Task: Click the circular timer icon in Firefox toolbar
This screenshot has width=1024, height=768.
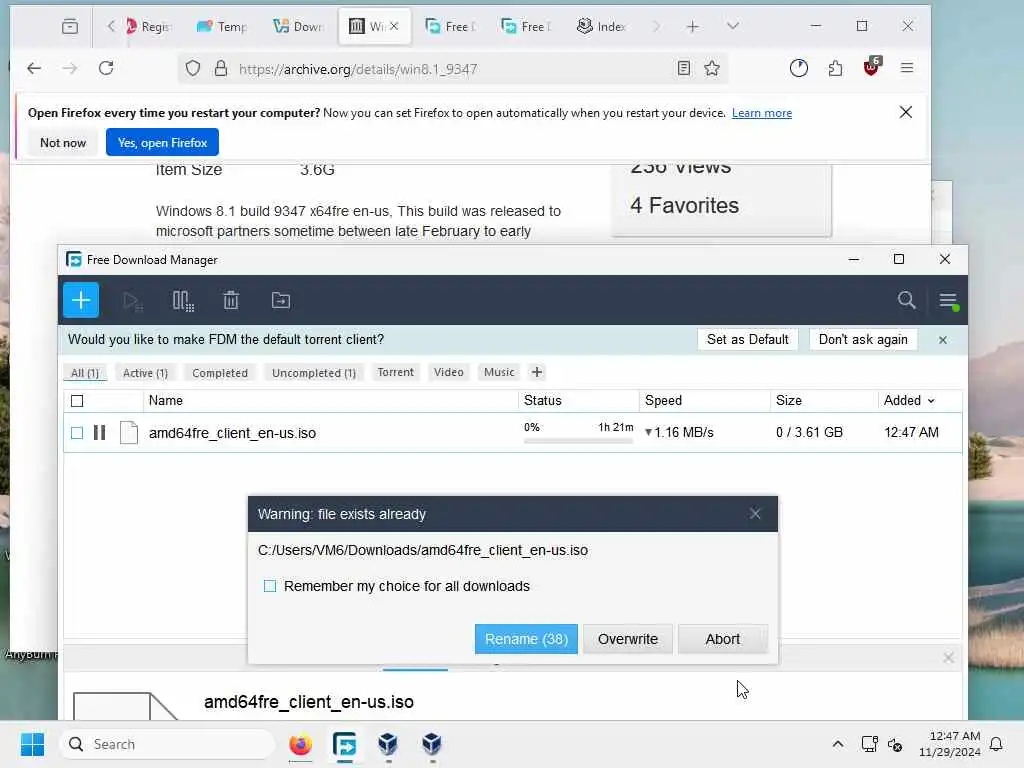Action: [799, 68]
